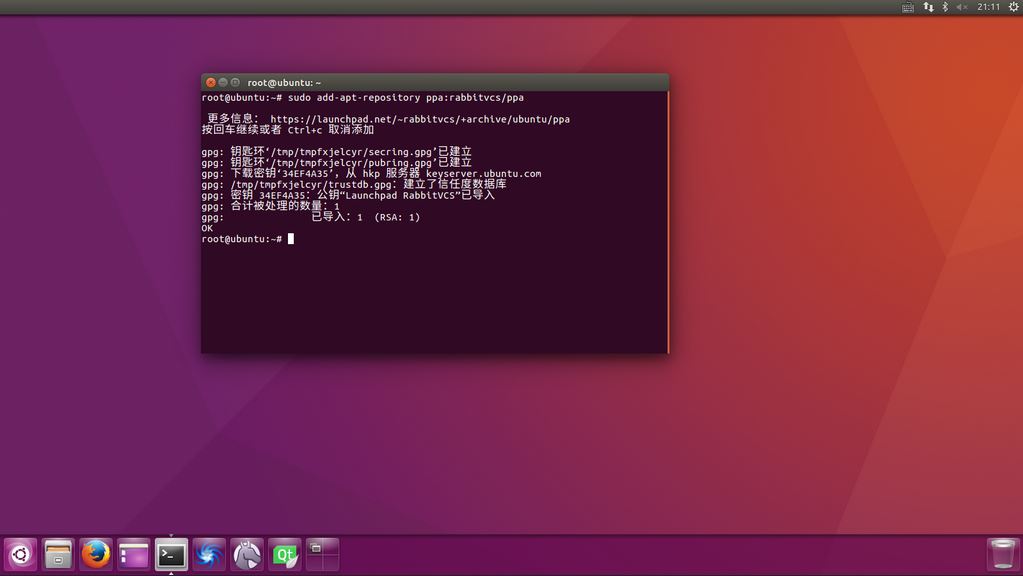
Task: Minimize the terminal window
Action: [x=223, y=82]
